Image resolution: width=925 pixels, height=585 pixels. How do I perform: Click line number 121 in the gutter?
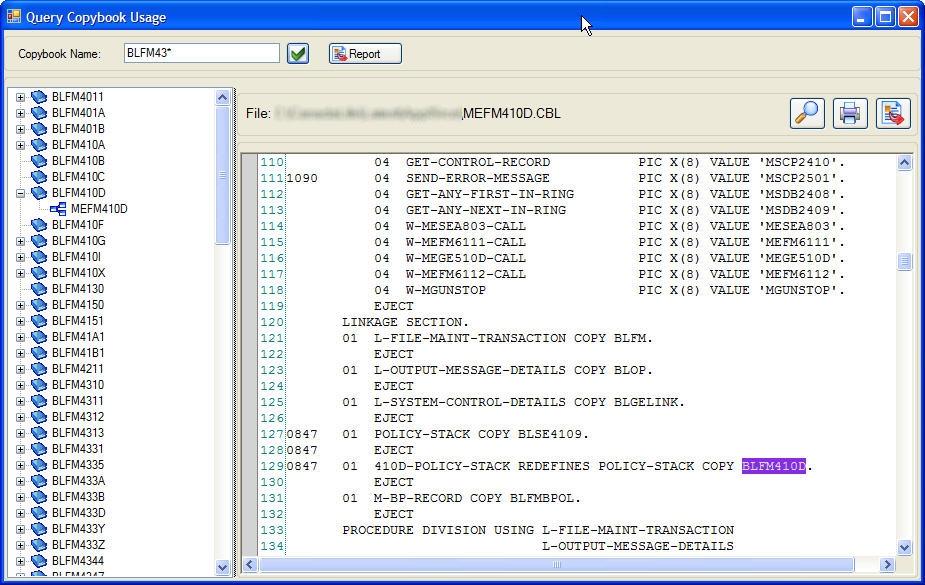pyautogui.click(x=272, y=338)
